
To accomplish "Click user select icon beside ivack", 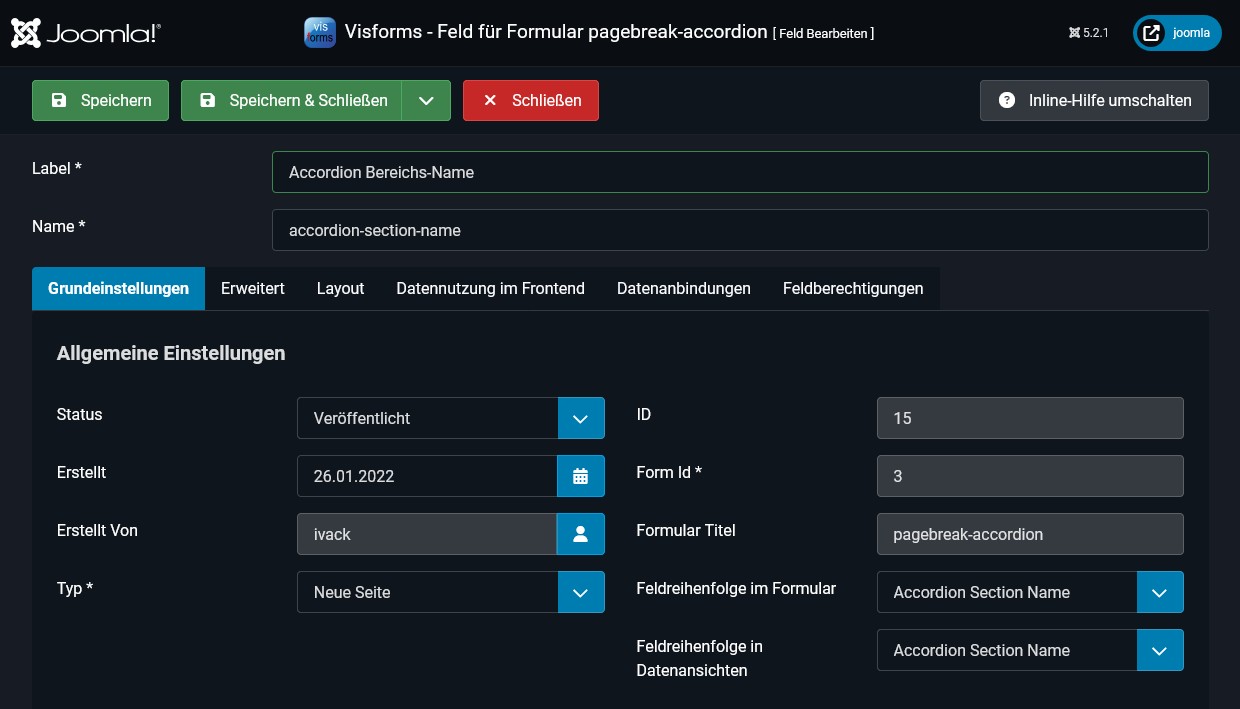I will (580, 534).
